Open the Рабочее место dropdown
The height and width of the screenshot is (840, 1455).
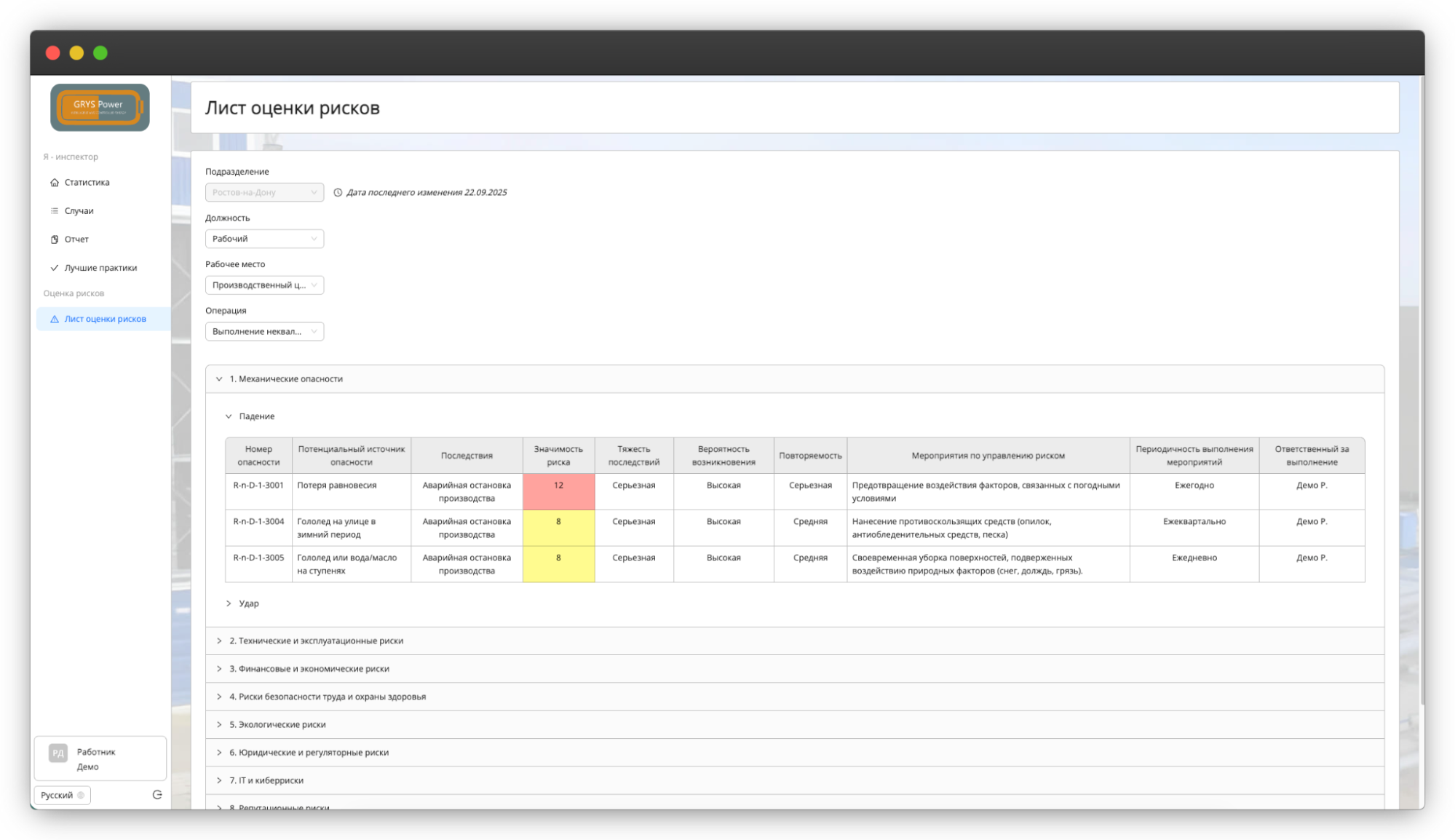264,285
